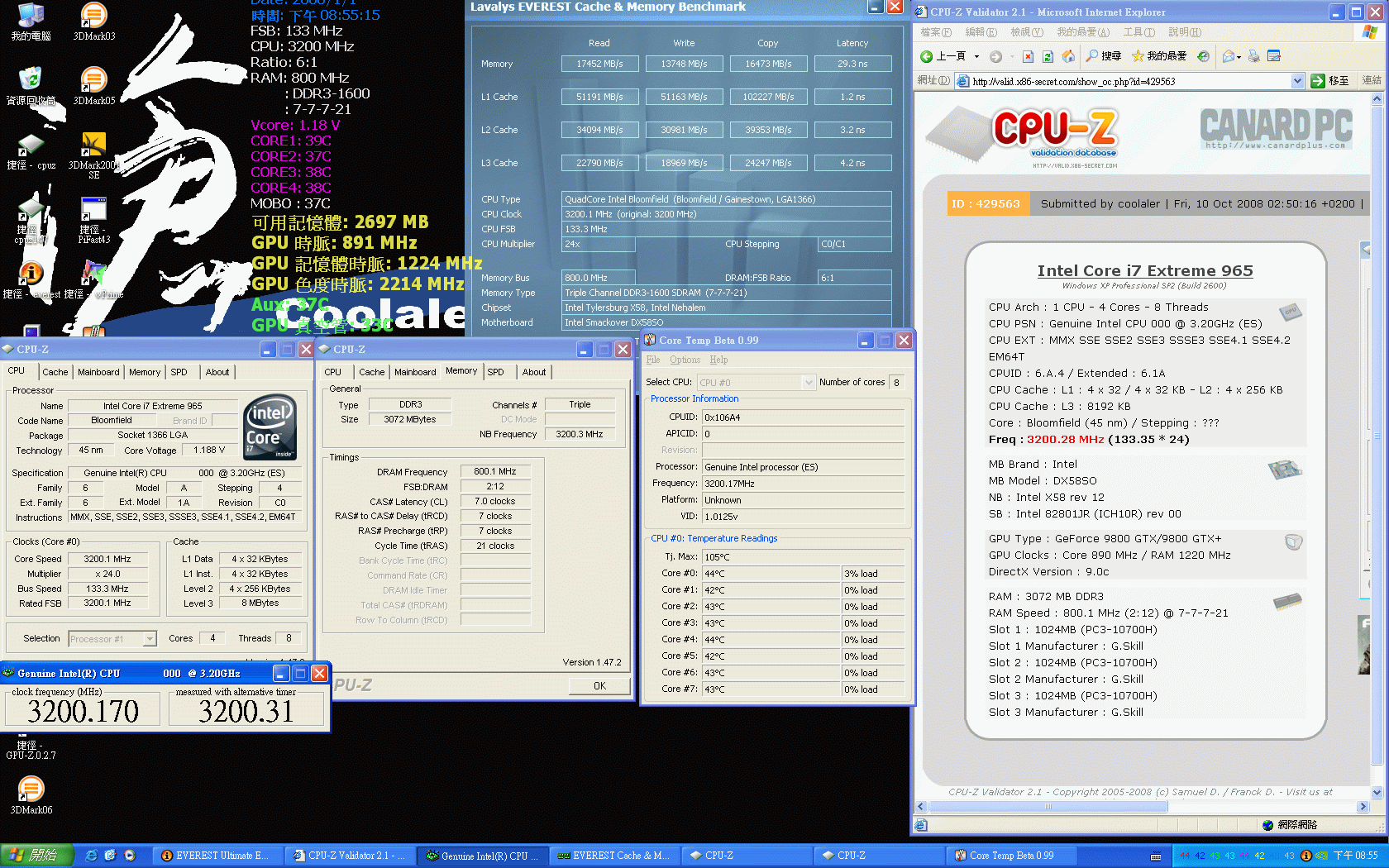Viewport: 1389px width, 868px height.
Task: Click L3 Cache latency '4.2 ns' in EVEREST
Action: pos(852,163)
